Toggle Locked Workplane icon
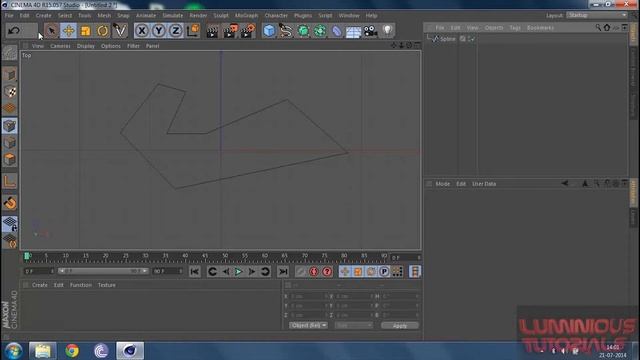 tap(10, 224)
